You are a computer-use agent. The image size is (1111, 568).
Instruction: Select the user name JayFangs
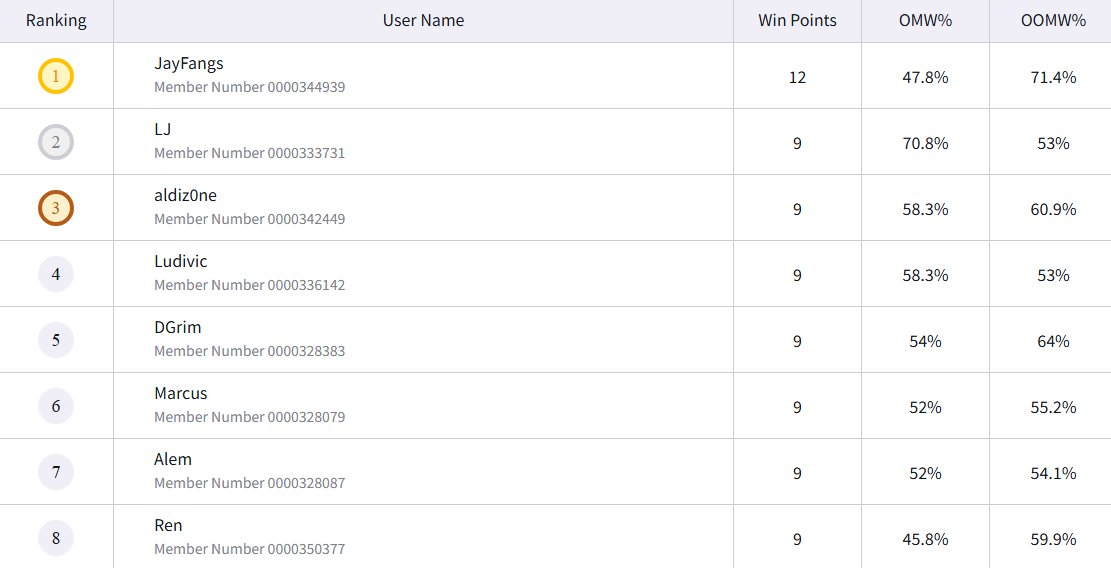[188, 63]
